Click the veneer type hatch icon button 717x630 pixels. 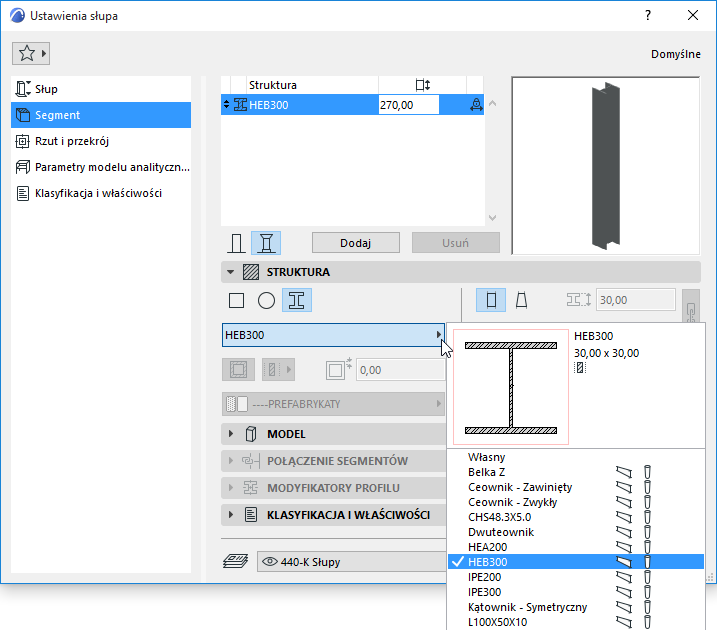[278, 369]
